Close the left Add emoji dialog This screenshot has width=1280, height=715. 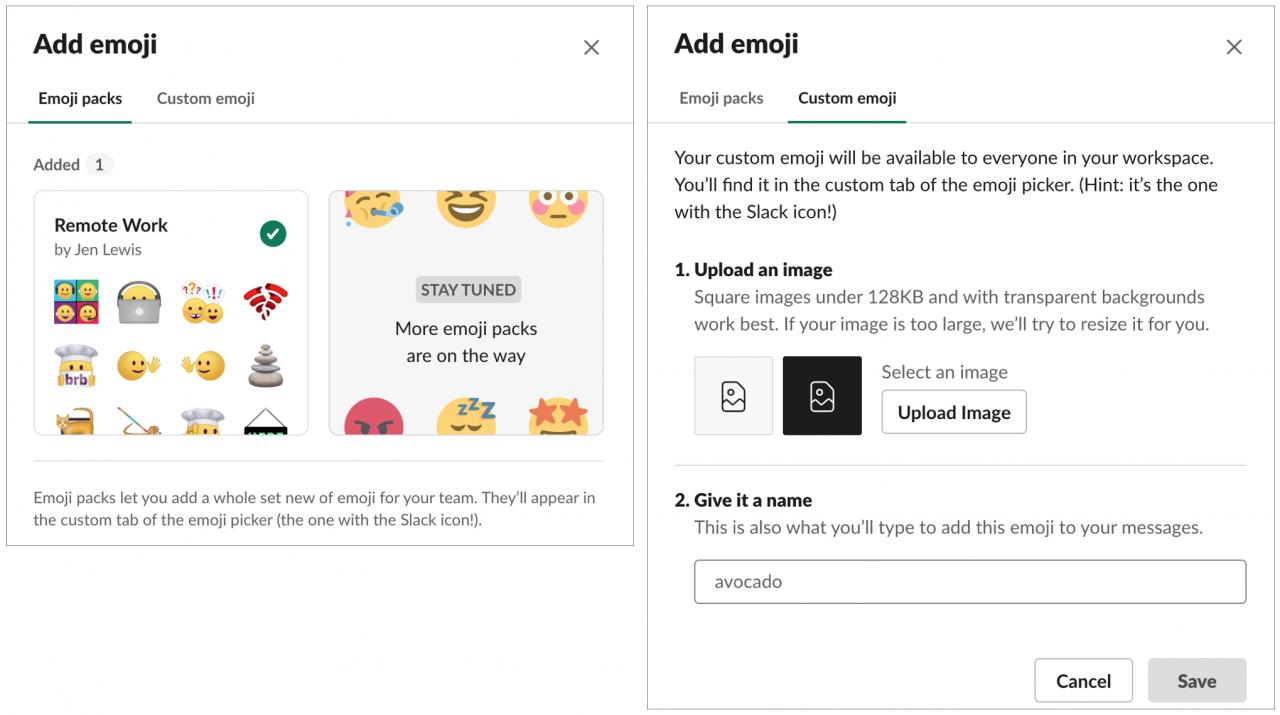[591, 47]
